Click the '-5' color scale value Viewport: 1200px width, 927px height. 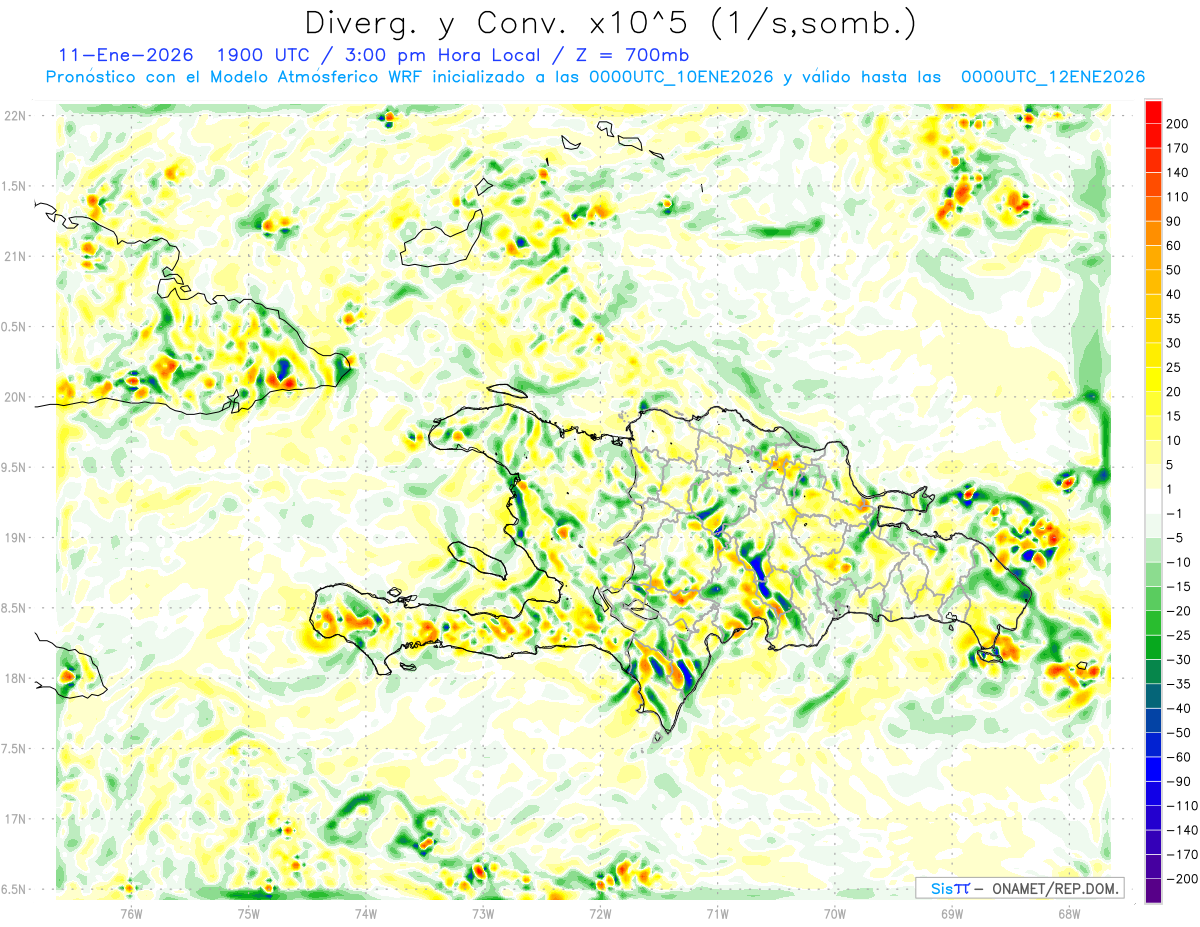[1177, 538]
